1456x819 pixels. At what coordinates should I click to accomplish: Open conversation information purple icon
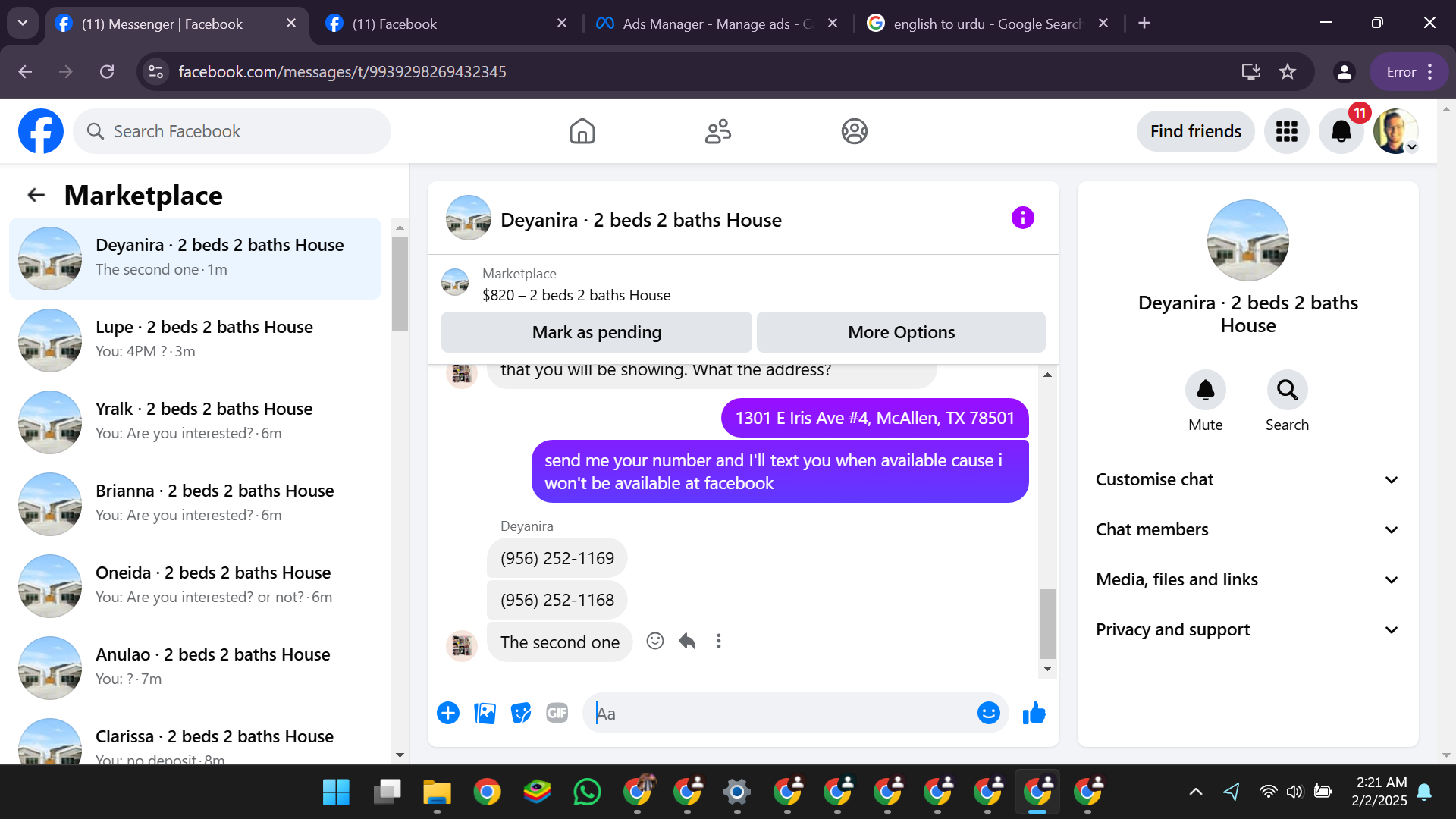(1022, 218)
